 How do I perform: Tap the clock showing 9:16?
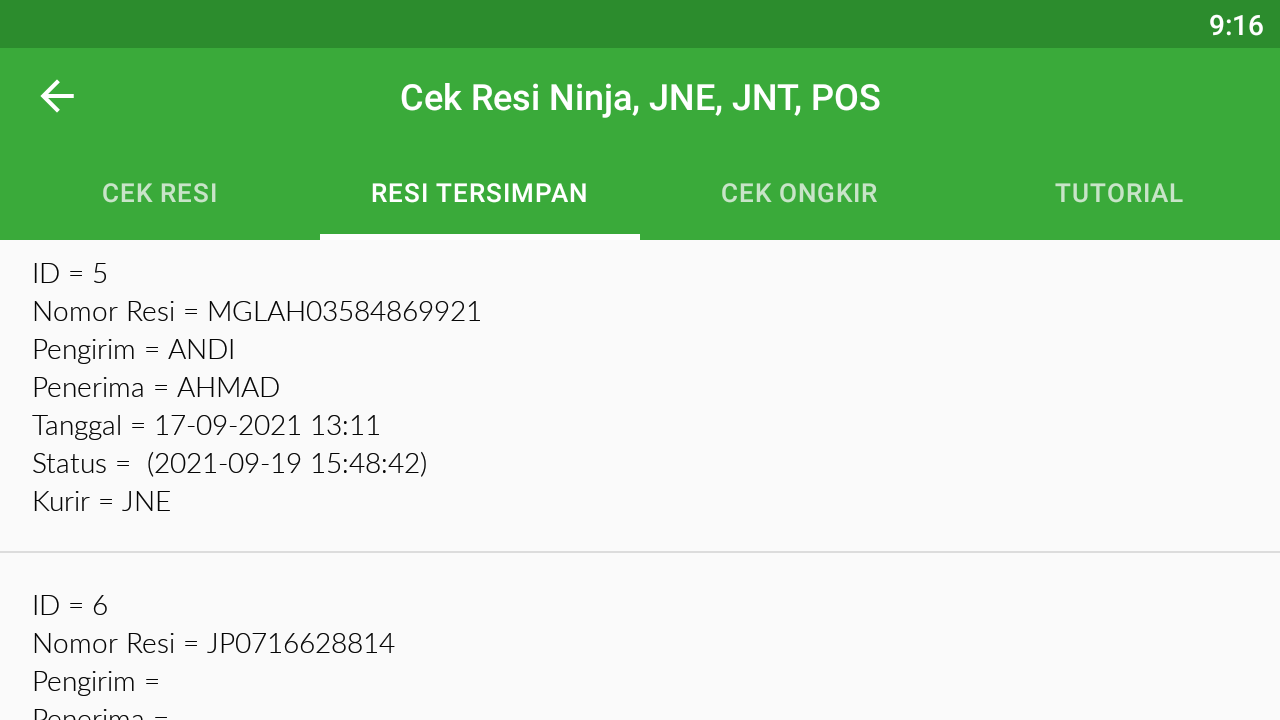point(1236,24)
